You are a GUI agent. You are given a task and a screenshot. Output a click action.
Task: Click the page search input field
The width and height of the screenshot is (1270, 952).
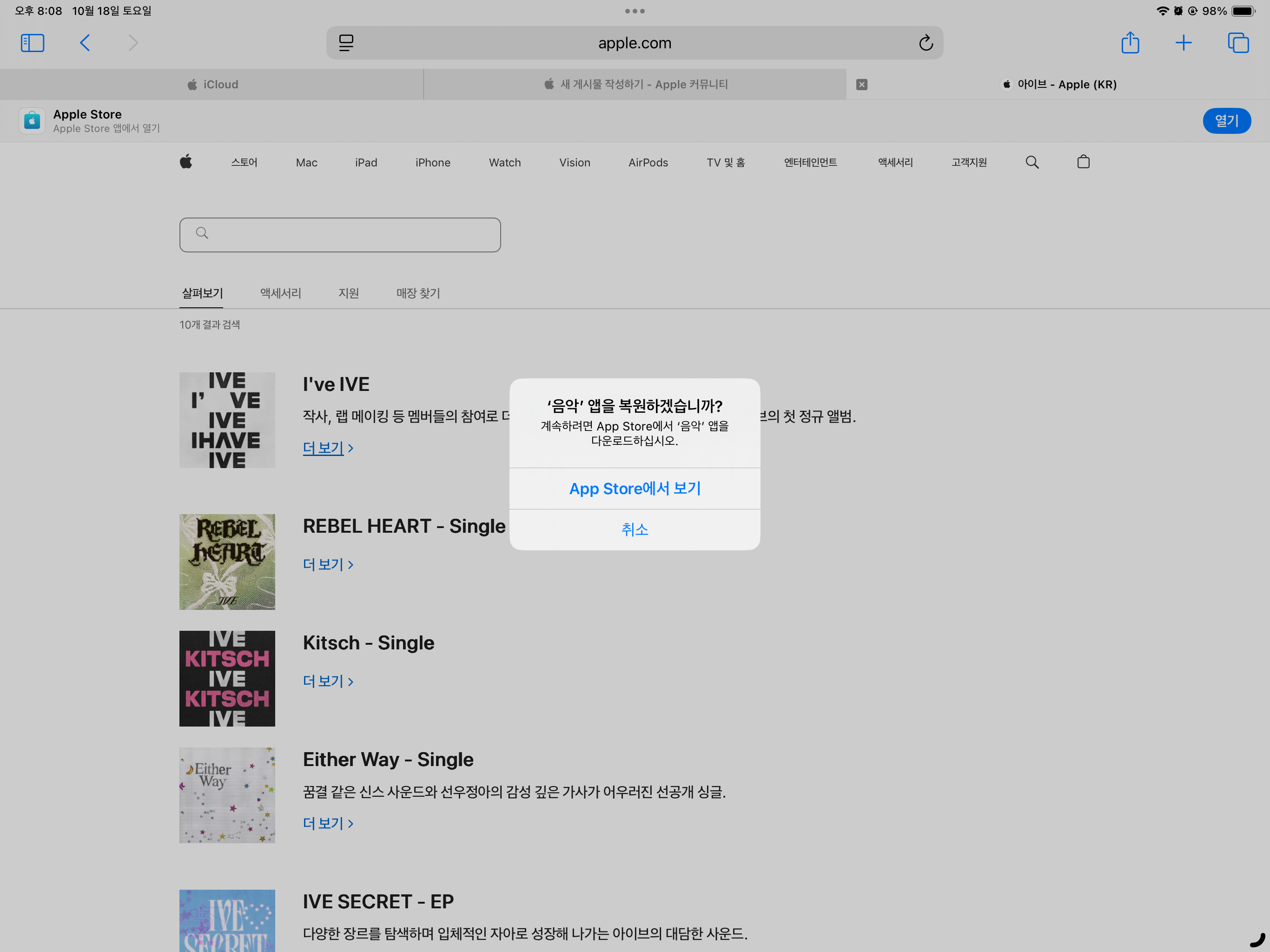[340, 235]
